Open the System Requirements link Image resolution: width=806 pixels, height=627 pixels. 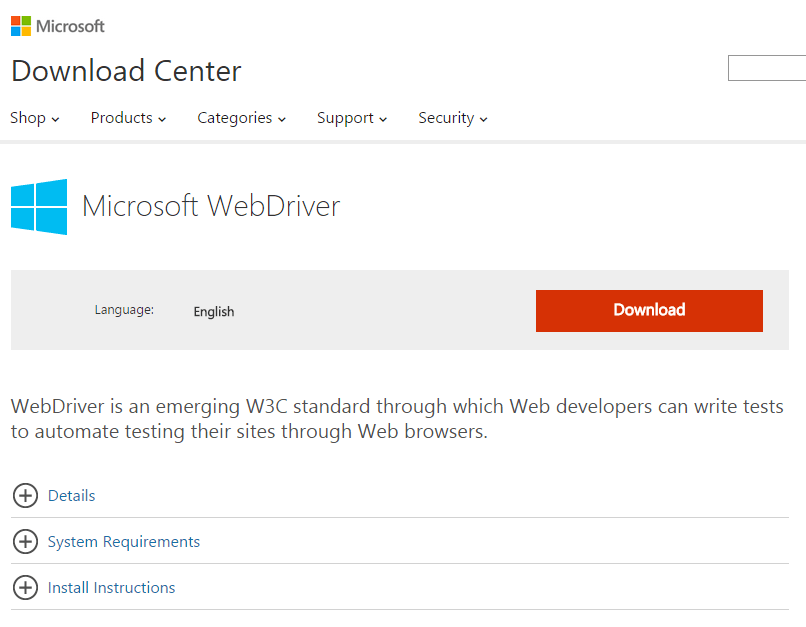pos(124,542)
